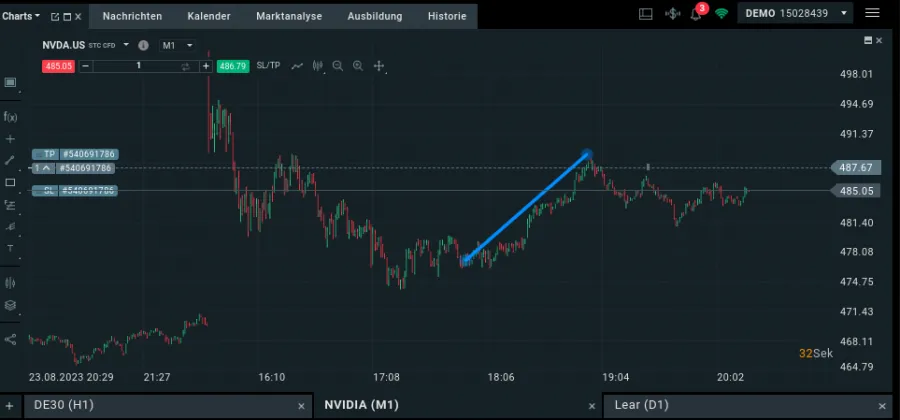Open the f(x) indicators menu
The width and height of the screenshot is (900, 420).
10,116
